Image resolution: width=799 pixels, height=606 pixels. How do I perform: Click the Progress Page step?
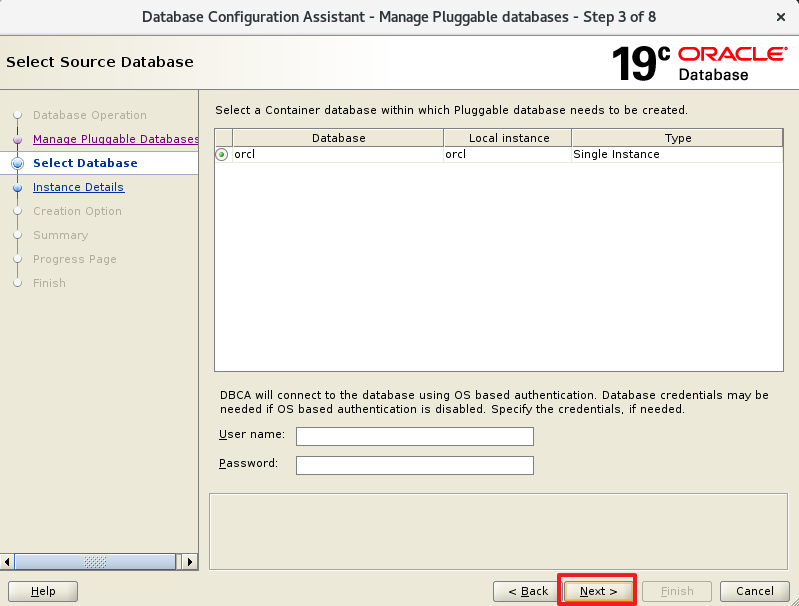tap(75, 259)
